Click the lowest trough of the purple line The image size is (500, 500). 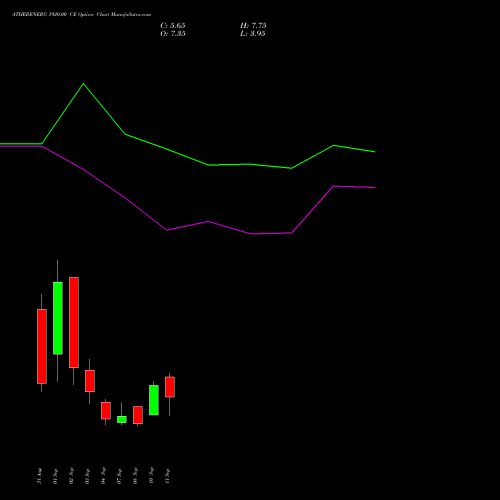point(251,234)
